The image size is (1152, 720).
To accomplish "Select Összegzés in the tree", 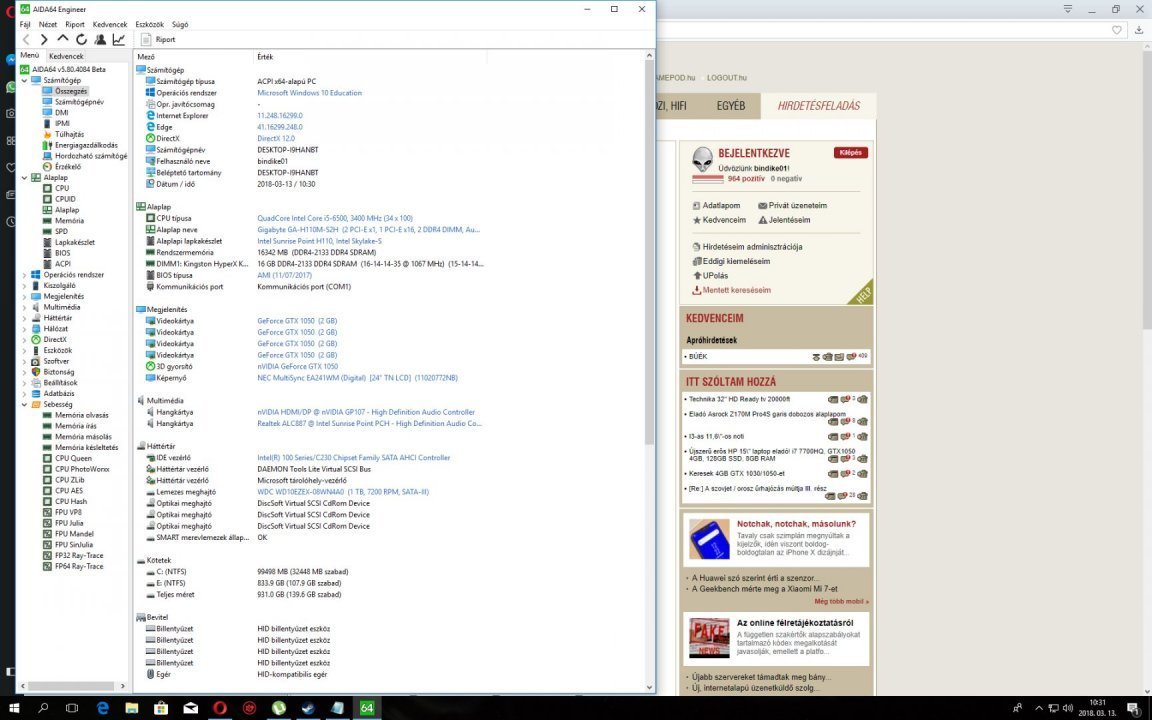I will [71, 91].
